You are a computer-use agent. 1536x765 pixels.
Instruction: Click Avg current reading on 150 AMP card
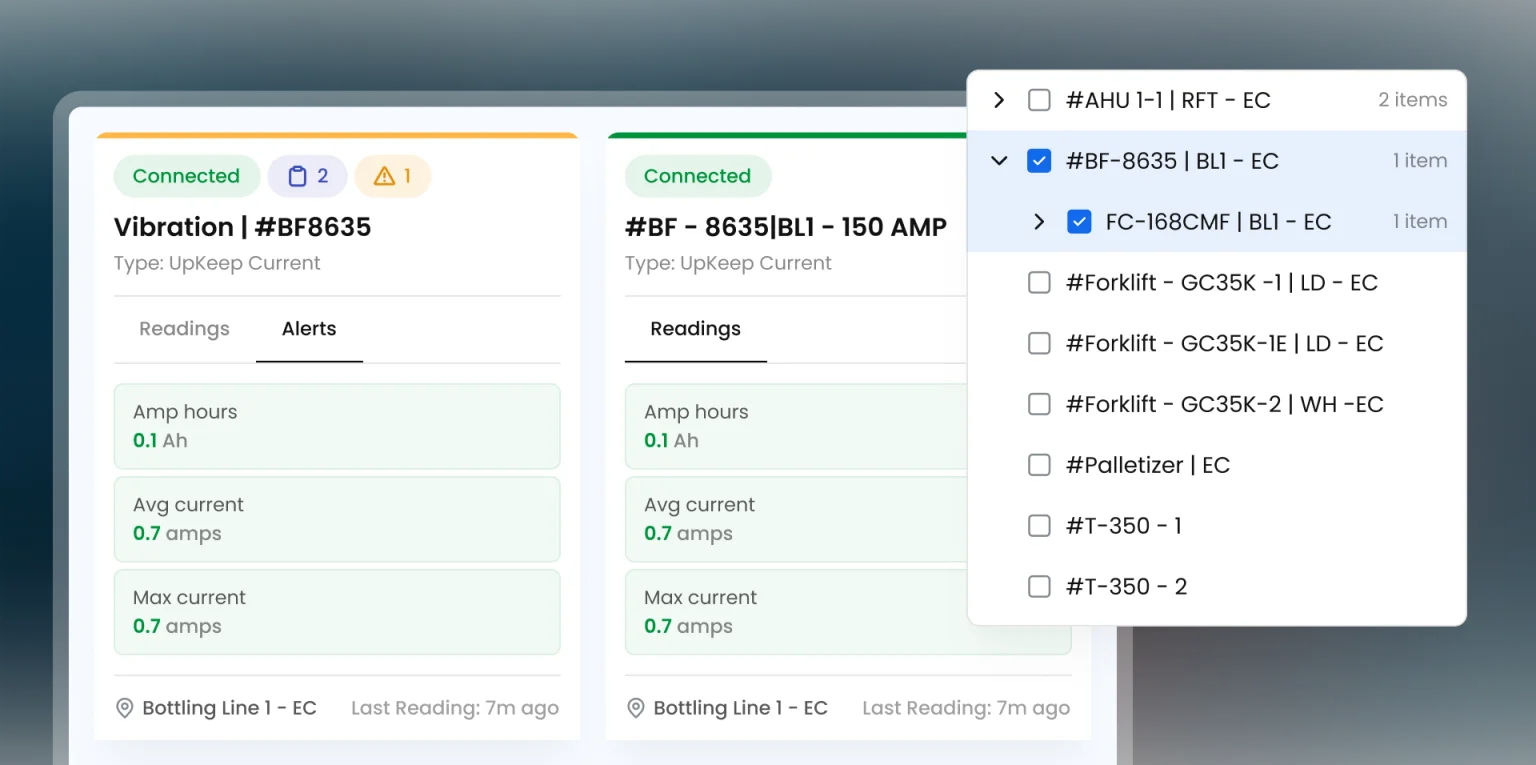[x=796, y=519]
